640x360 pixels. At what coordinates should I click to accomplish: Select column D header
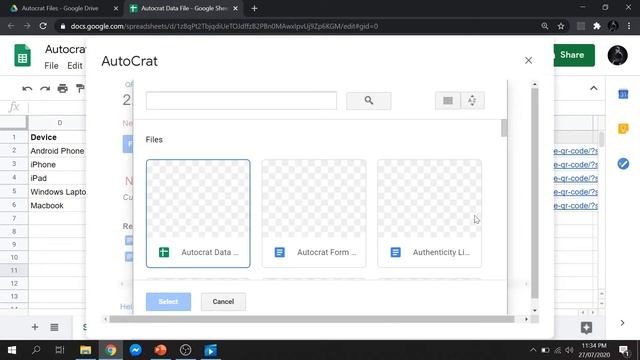(x=60, y=123)
